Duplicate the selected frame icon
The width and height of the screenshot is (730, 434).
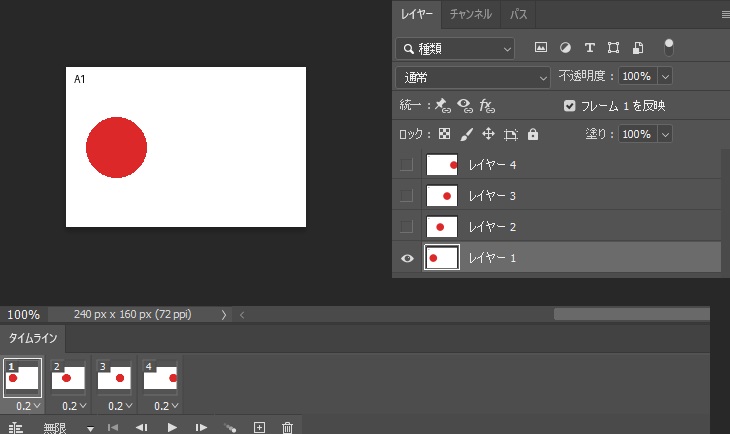coord(259,427)
